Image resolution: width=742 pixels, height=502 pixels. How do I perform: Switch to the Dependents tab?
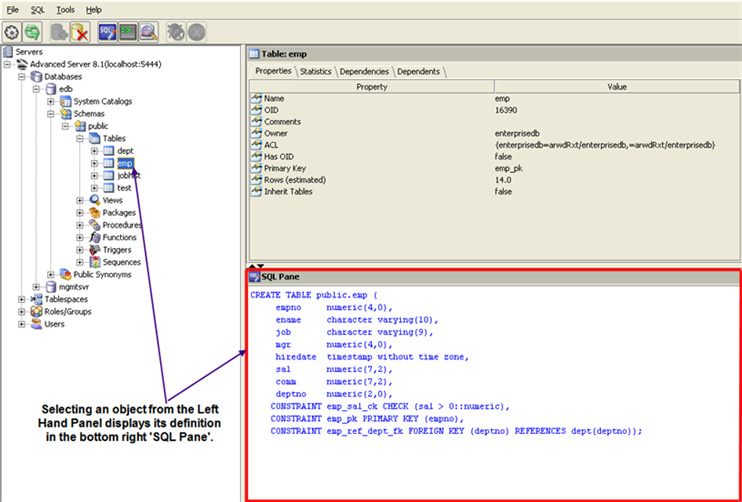[x=419, y=72]
